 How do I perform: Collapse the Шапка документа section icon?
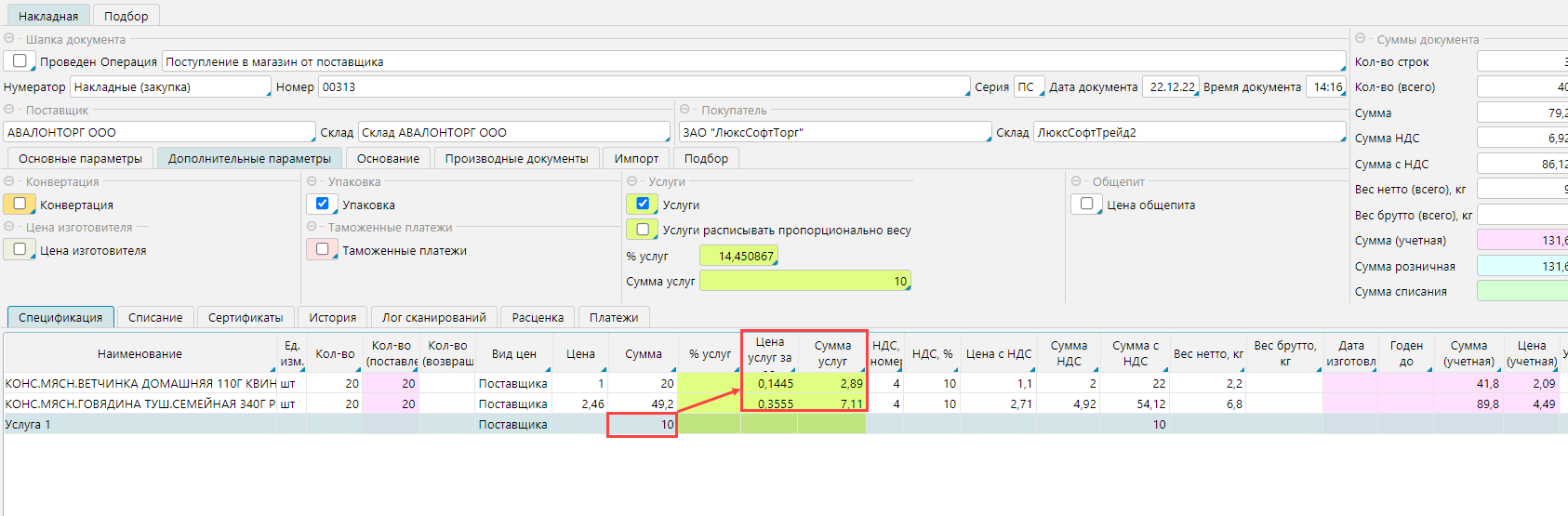click(x=9, y=39)
